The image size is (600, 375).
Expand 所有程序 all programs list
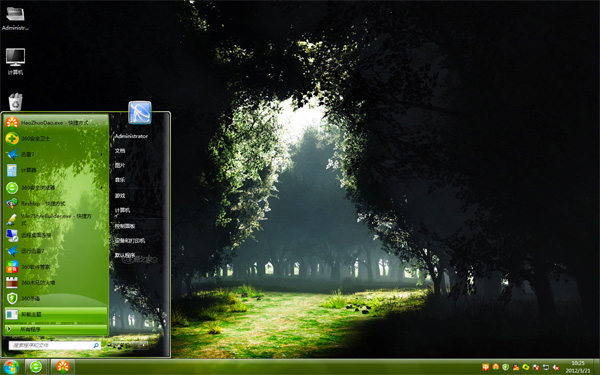tap(56, 329)
